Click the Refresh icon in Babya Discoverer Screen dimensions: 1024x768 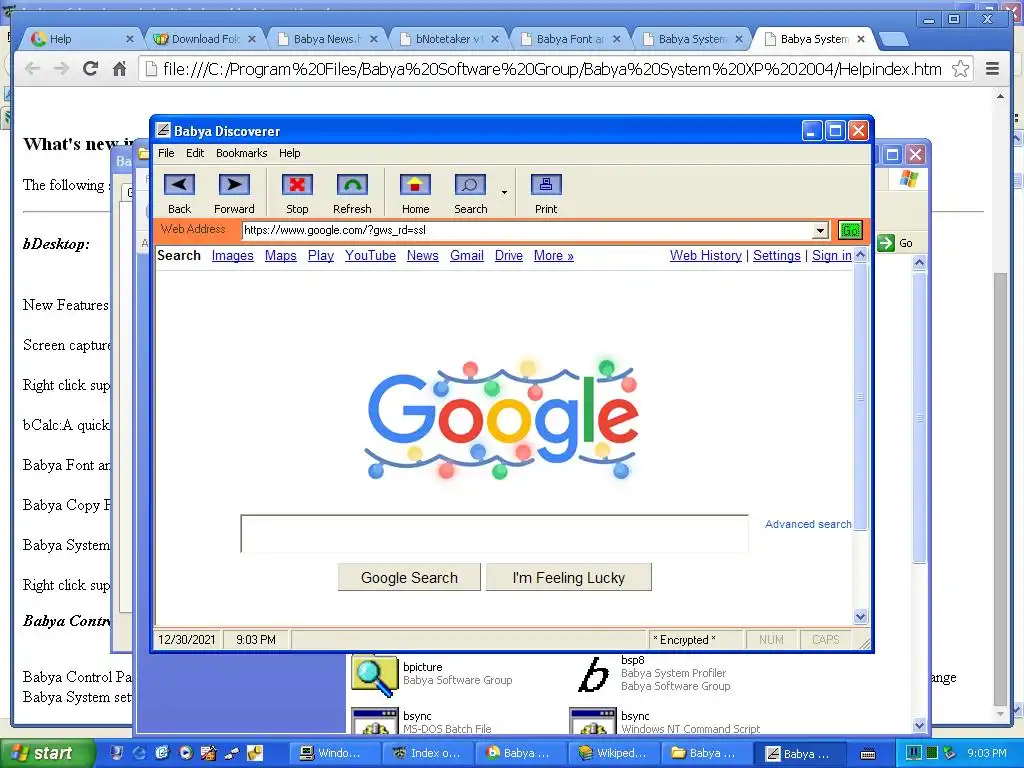(352, 185)
